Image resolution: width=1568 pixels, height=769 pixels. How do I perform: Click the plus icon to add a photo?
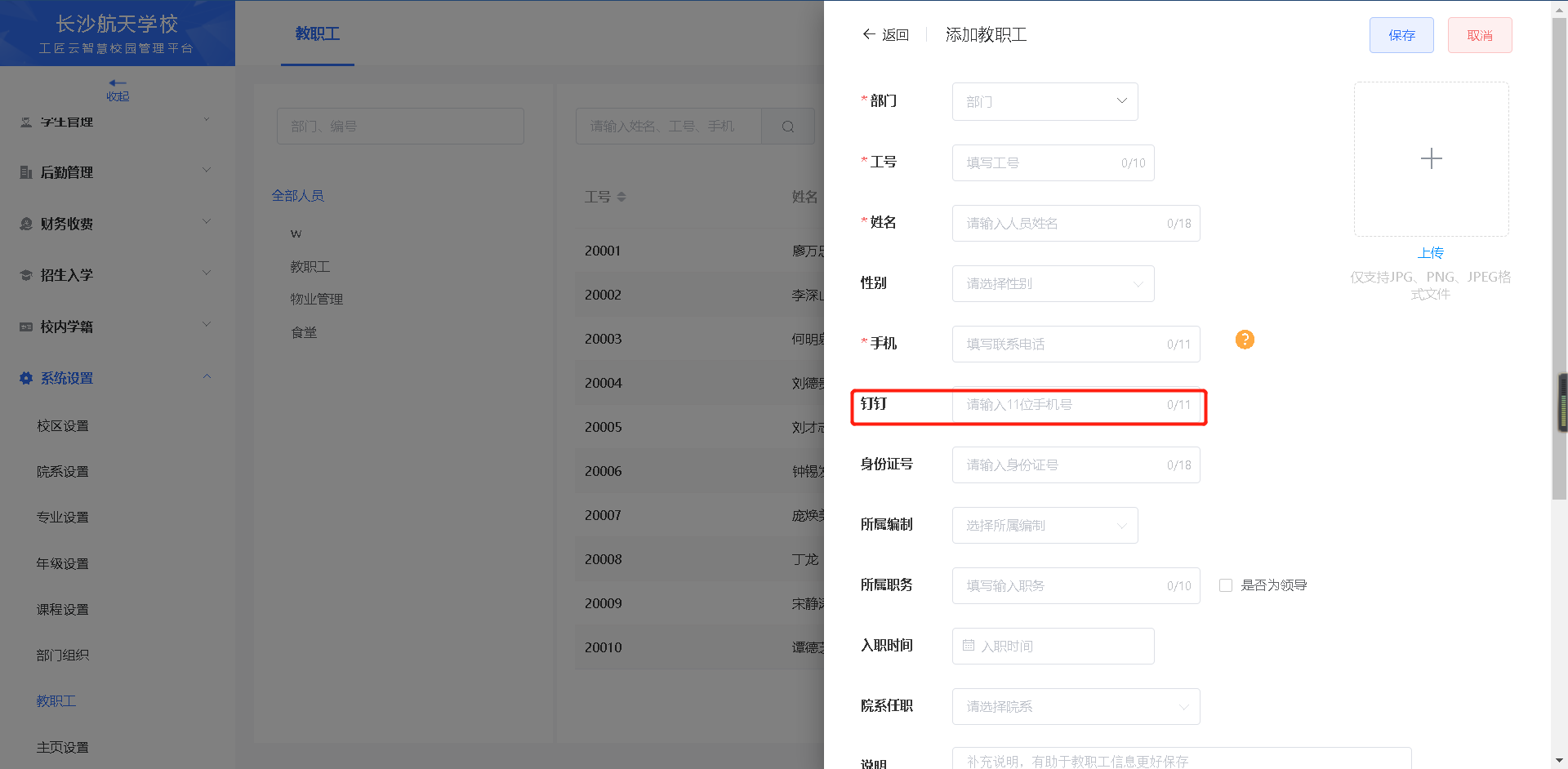pyautogui.click(x=1431, y=158)
